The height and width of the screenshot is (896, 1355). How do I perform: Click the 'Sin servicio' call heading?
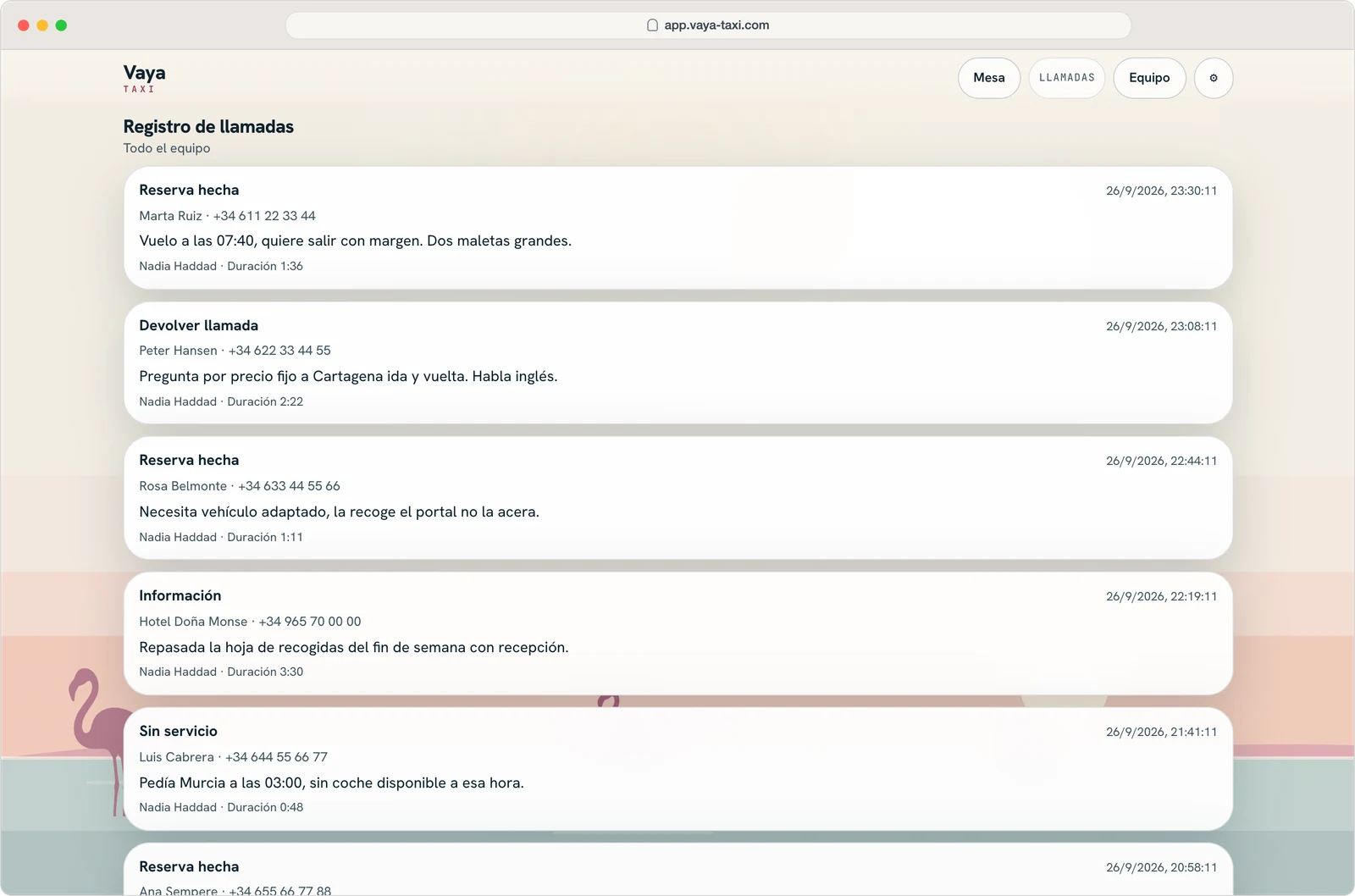pos(179,732)
